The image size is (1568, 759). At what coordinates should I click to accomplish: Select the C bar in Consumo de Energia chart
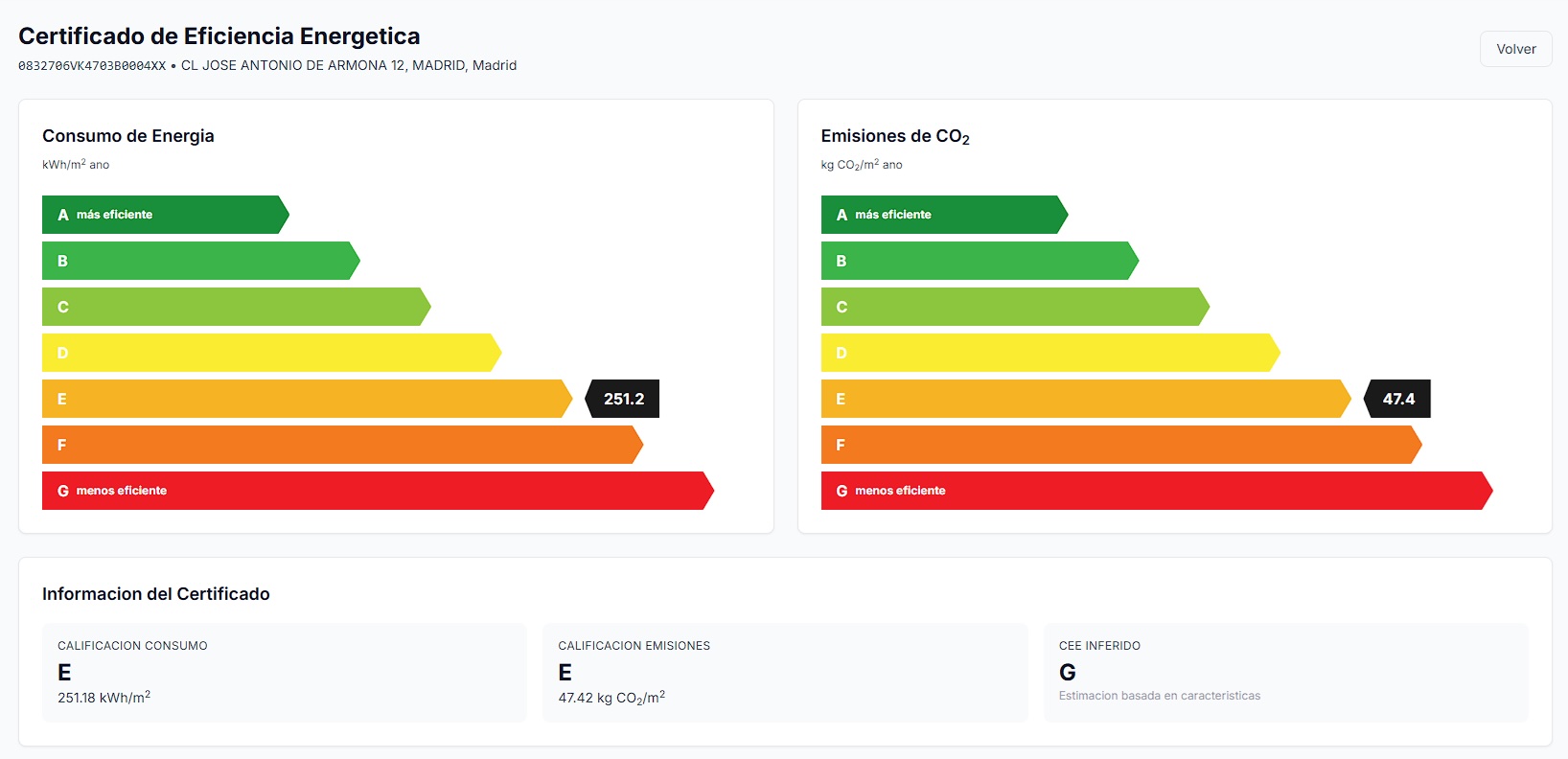click(x=234, y=307)
